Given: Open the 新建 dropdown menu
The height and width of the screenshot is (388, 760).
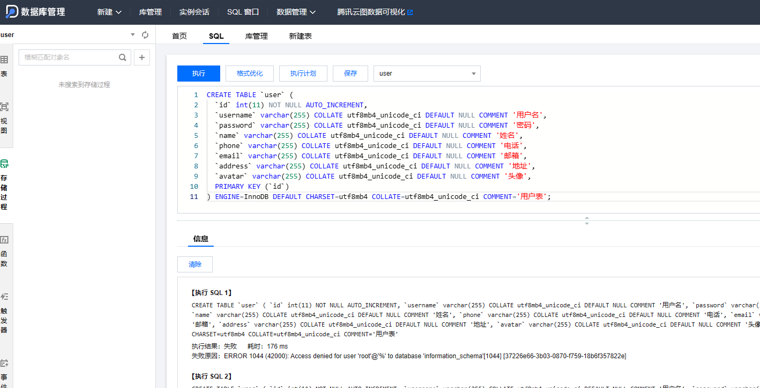Looking at the screenshot, I should tap(109, 12).
